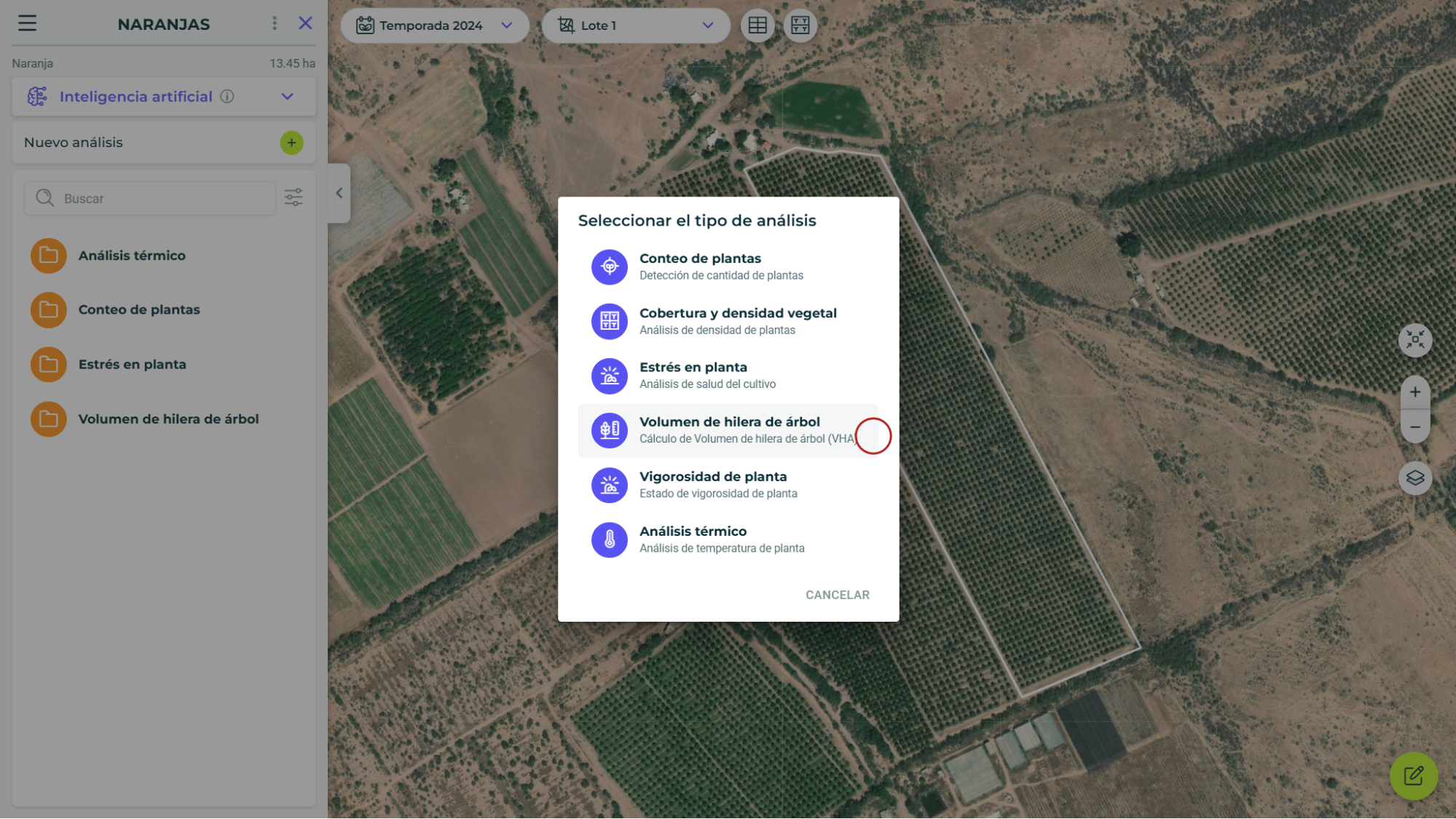Open the Análisis térmico folder
Image resolution: width=1456 pixels, height=819 pixels.
click(x=164, y=256)
